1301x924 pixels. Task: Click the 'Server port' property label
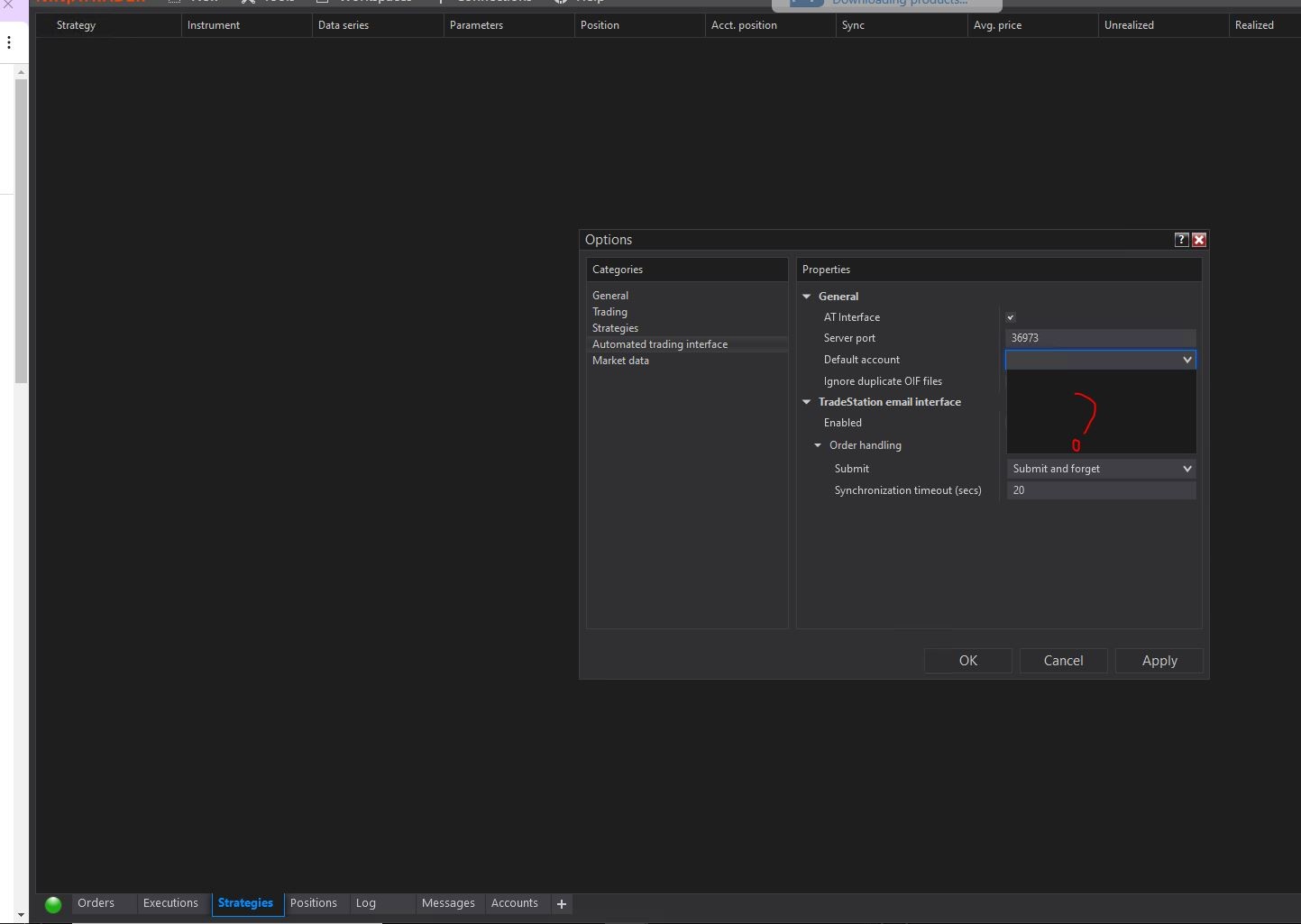tap(849, 338)
